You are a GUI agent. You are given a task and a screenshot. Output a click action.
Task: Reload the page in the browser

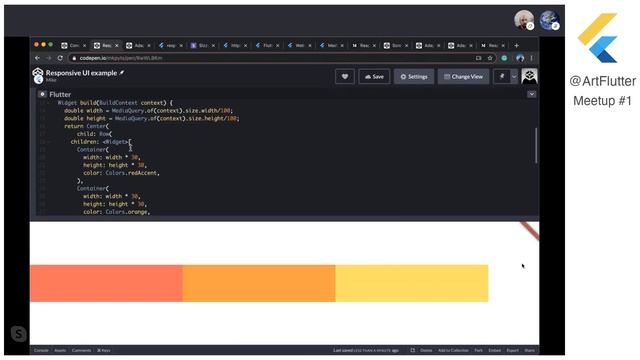pos(60,58)
